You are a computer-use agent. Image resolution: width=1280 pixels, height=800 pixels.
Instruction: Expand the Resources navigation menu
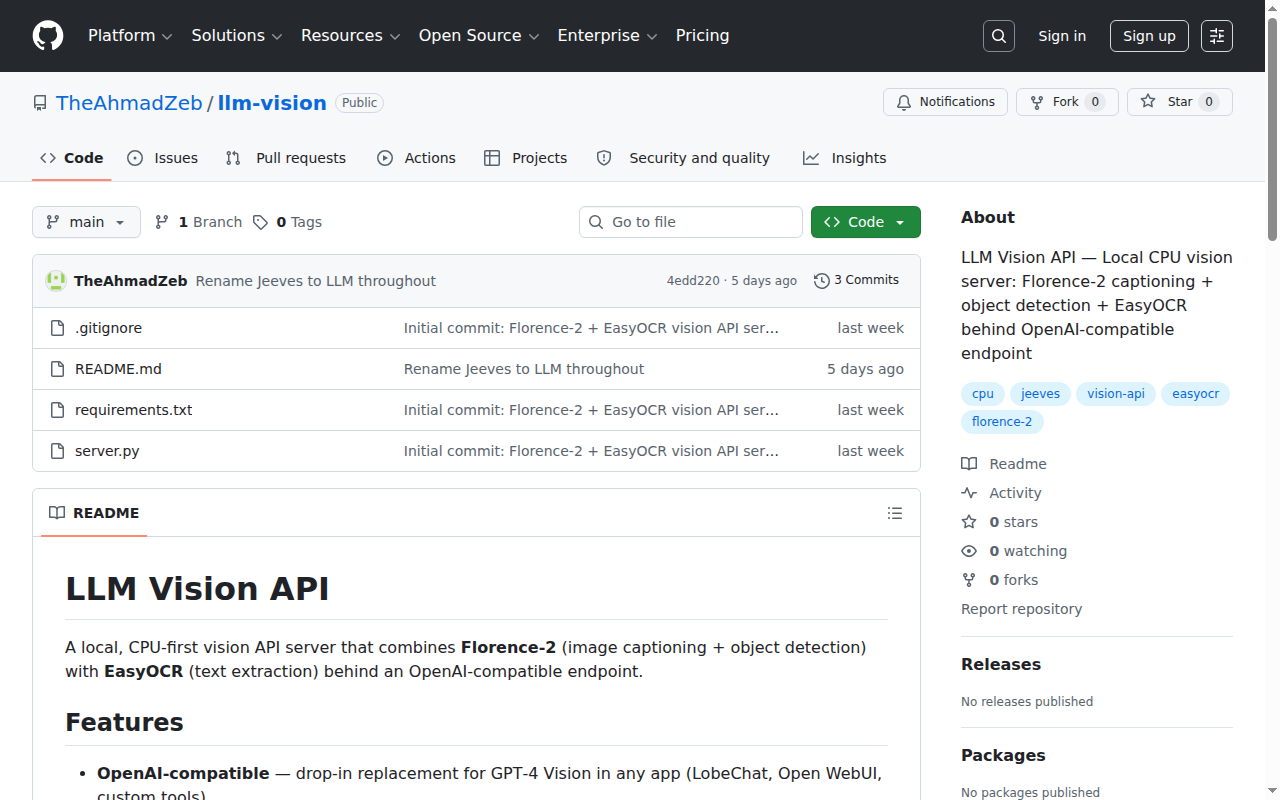click(x=351, y=36)
